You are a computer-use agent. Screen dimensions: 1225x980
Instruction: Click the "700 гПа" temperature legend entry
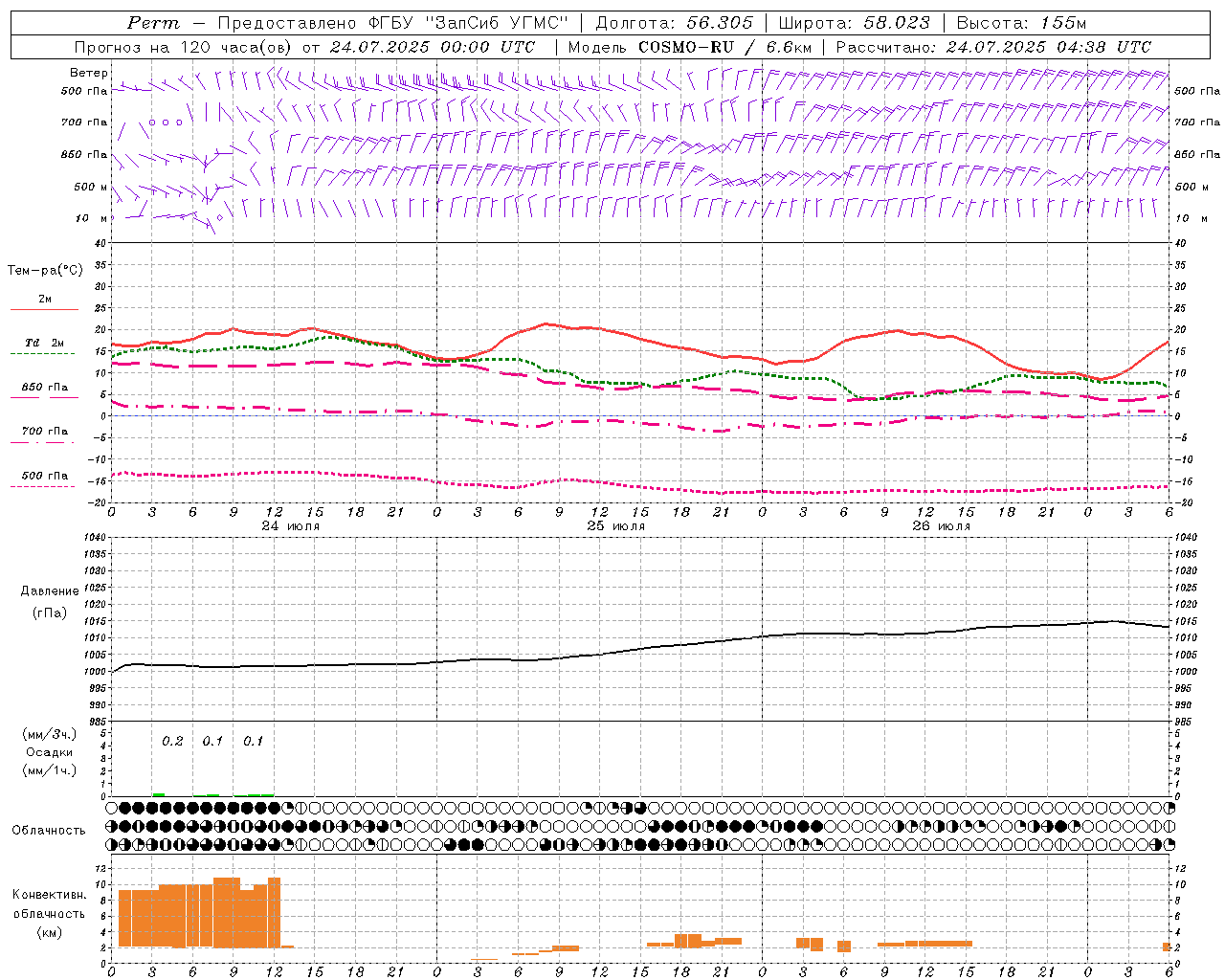(x=45, y=432)
